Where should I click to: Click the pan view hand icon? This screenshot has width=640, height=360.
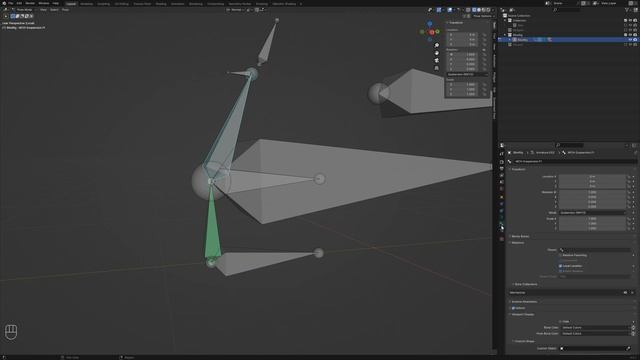click(x=437, y=53)
